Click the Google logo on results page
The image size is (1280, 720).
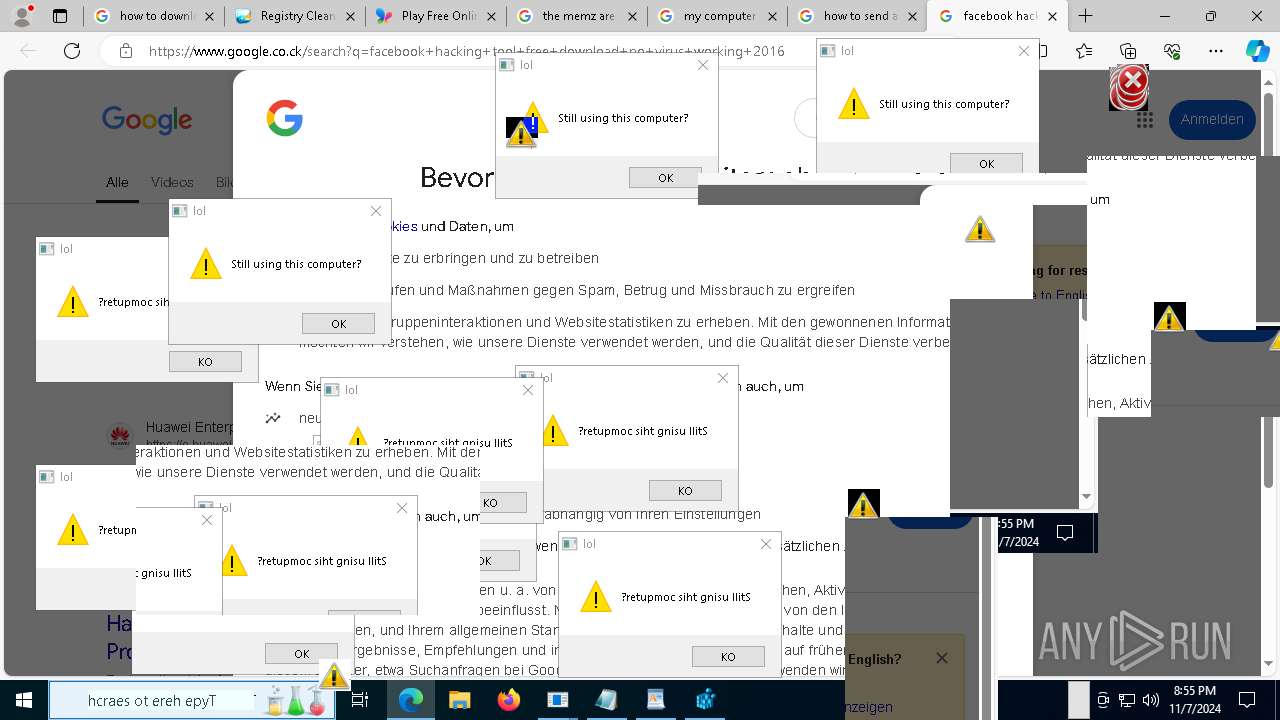pos(147,119)
